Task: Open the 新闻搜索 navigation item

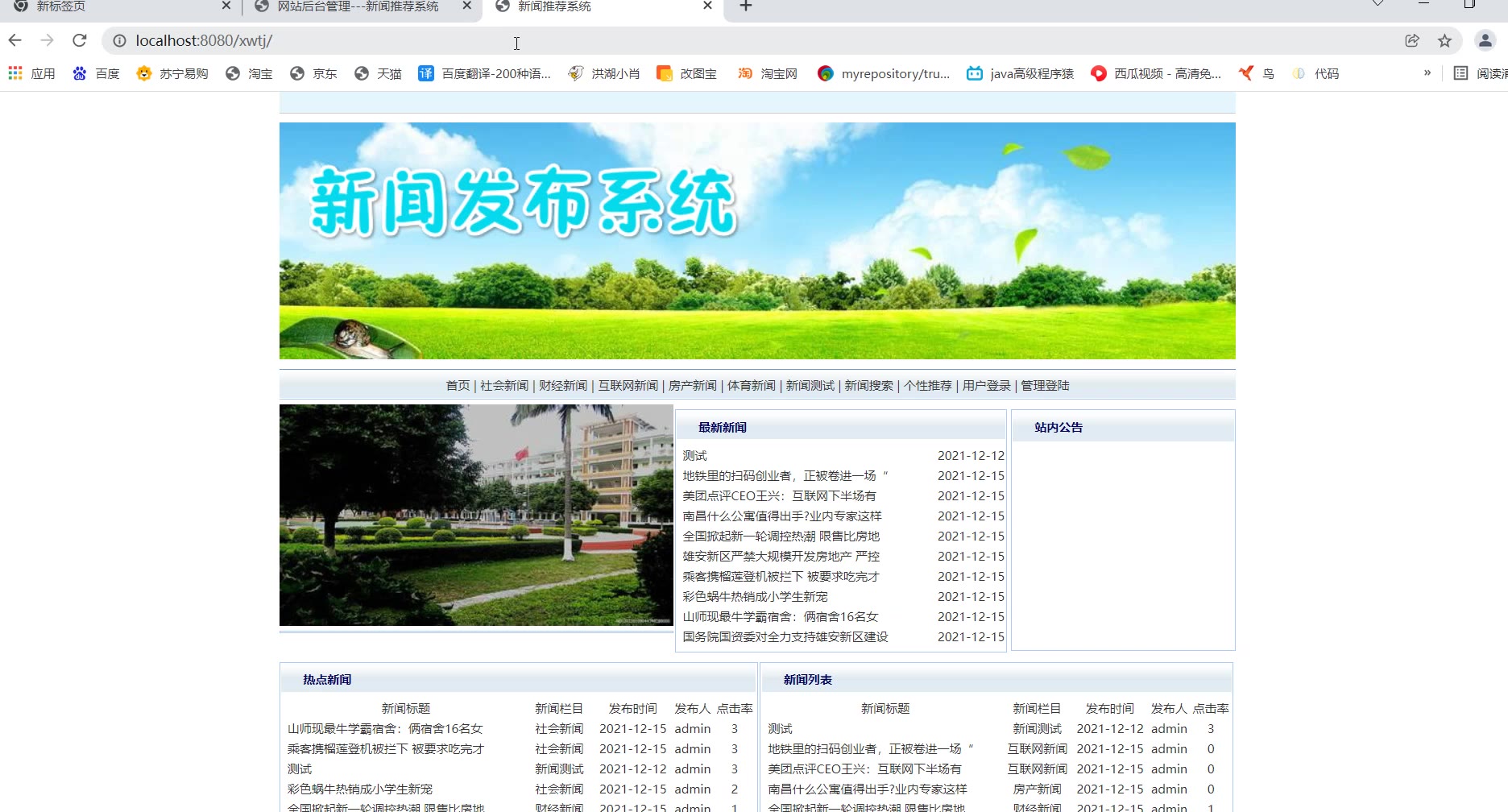Action: (869, 386)
